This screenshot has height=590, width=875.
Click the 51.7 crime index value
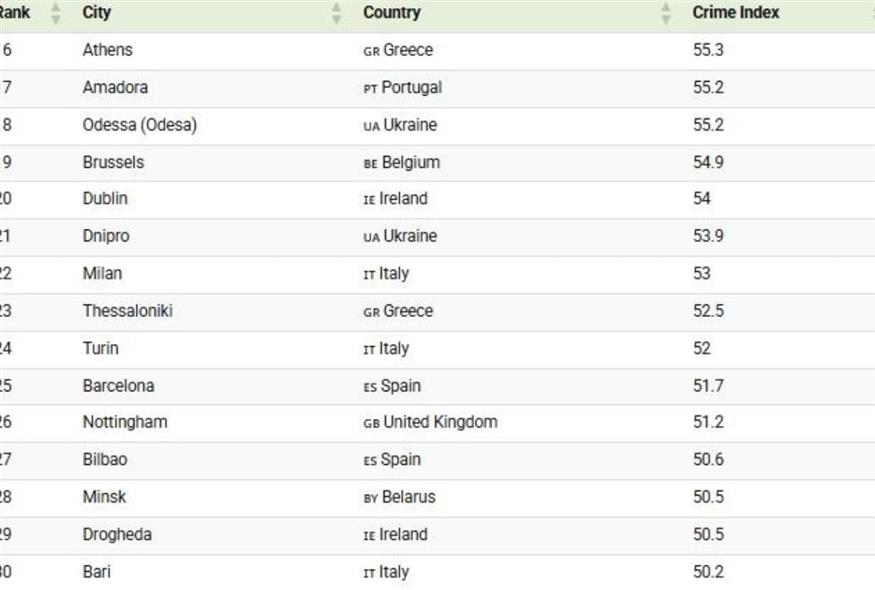708,386
